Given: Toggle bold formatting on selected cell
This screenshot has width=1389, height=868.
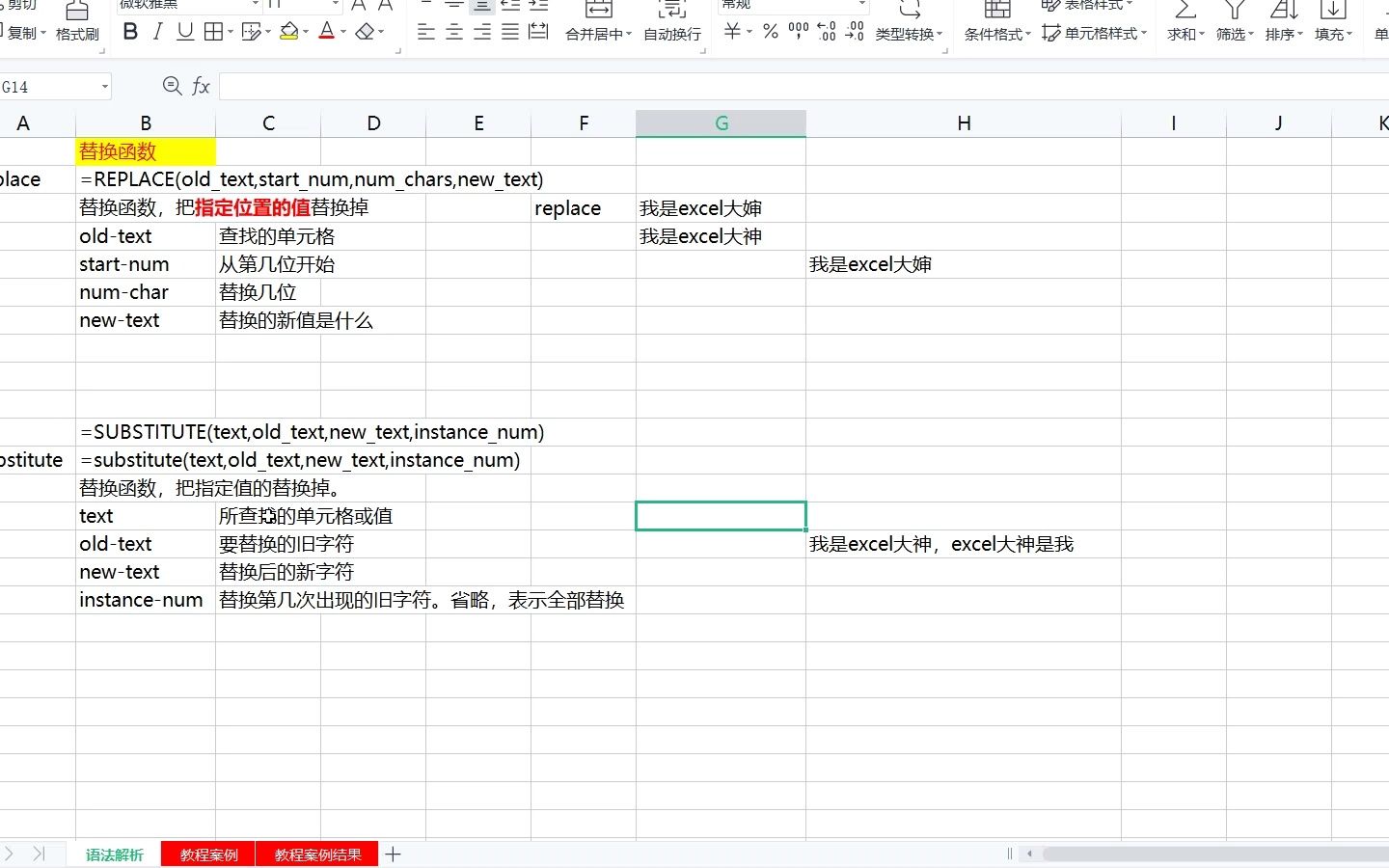Looking at the screenshot, I should click(x=130, y=31).
